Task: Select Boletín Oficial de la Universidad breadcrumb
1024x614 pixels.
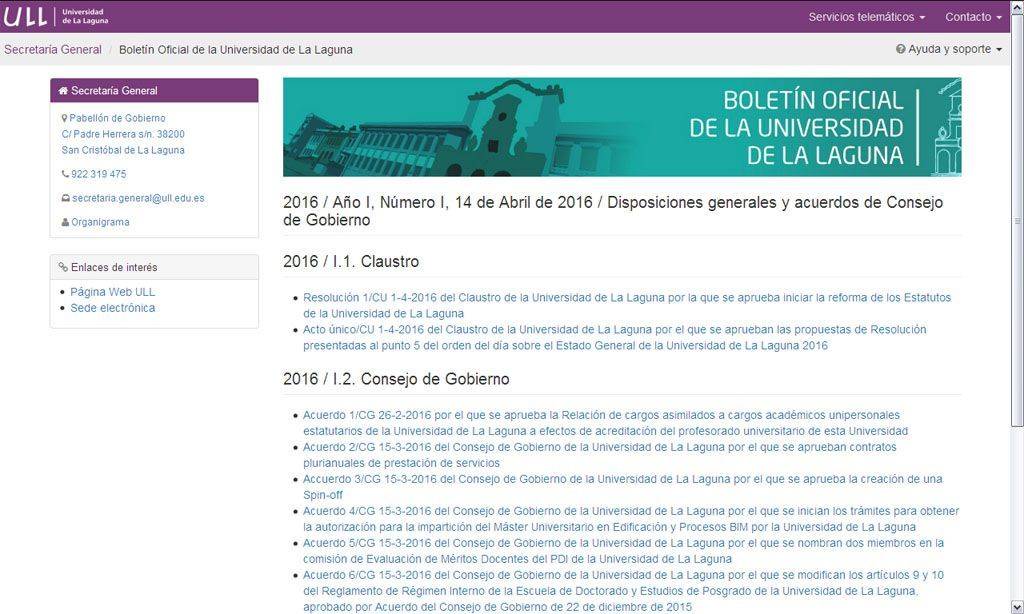Action: 235,49
